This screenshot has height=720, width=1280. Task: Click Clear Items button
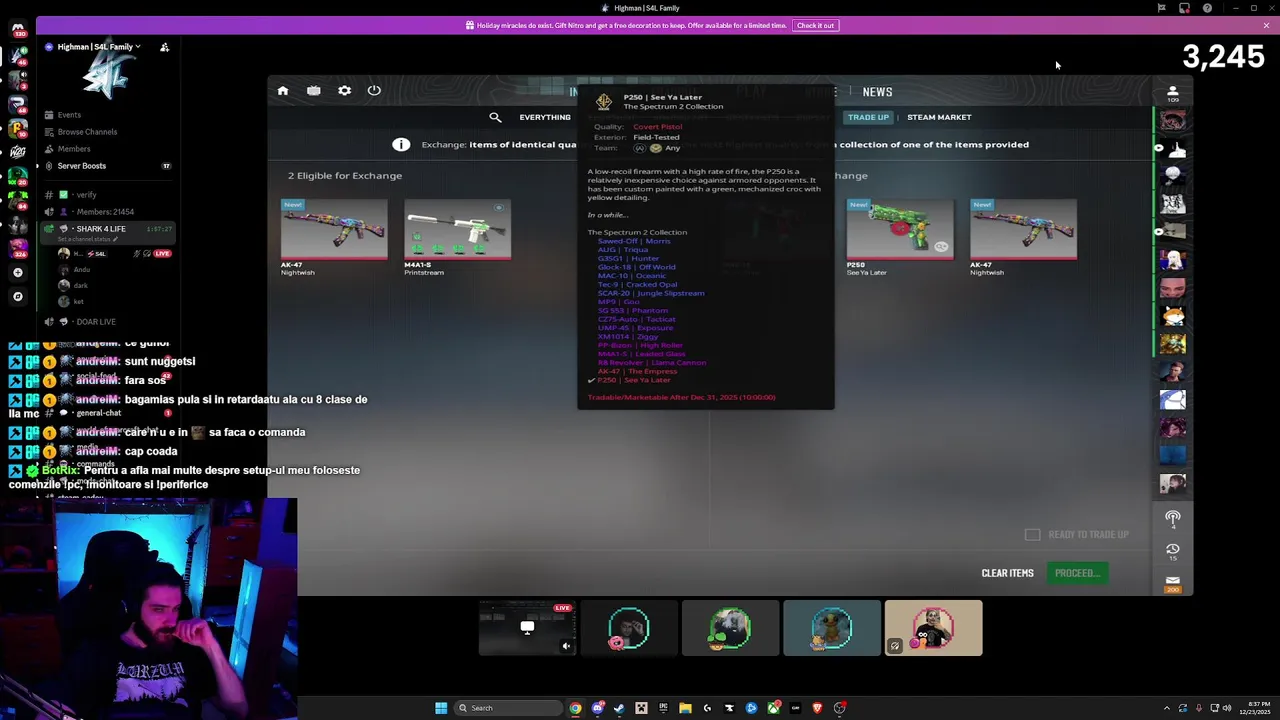click(1007, 573)
